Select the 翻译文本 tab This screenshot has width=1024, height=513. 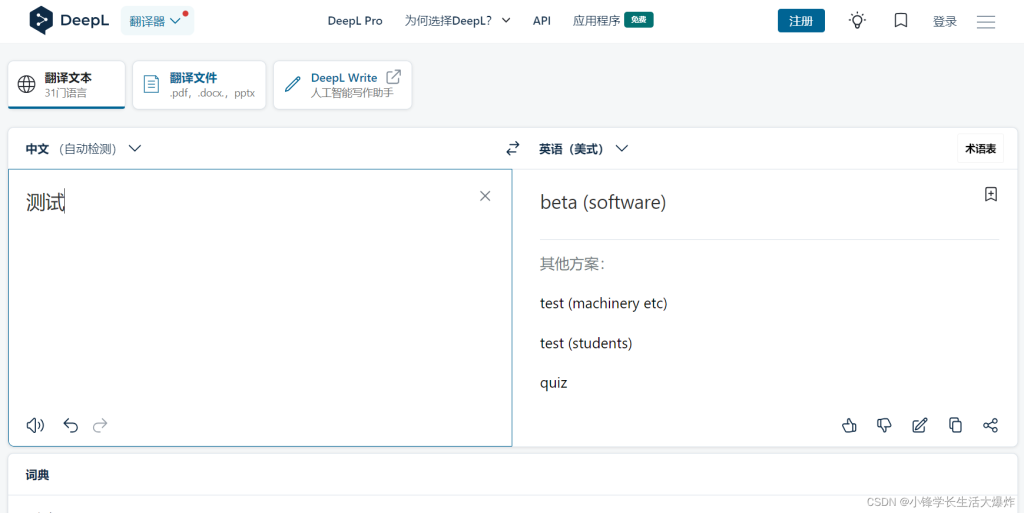click(x=66, y=85)
